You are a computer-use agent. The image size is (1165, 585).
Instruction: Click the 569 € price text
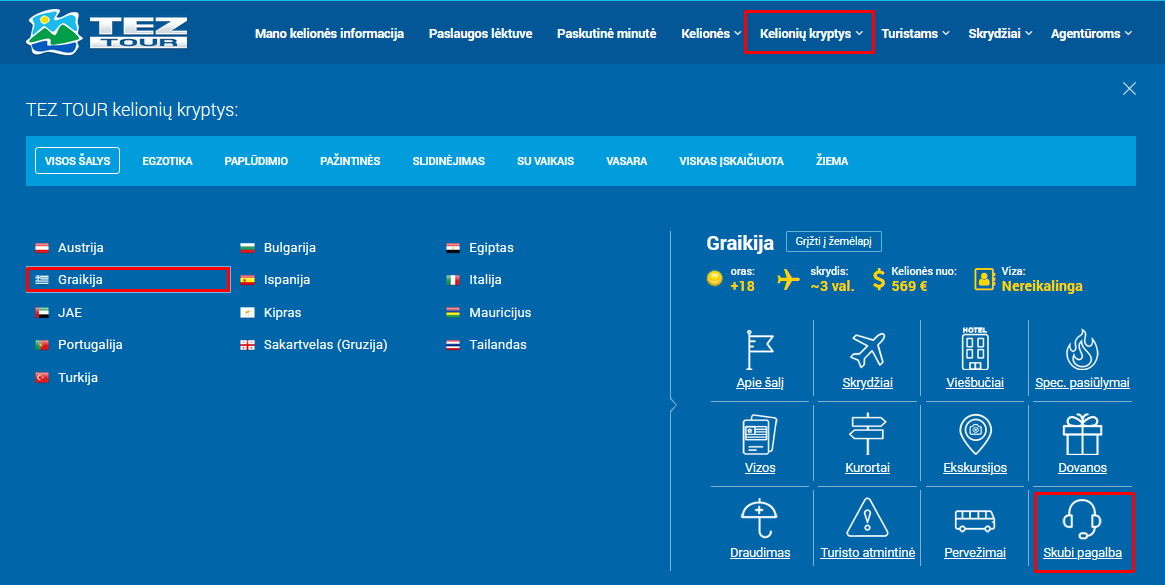click(x=909, y=286)
